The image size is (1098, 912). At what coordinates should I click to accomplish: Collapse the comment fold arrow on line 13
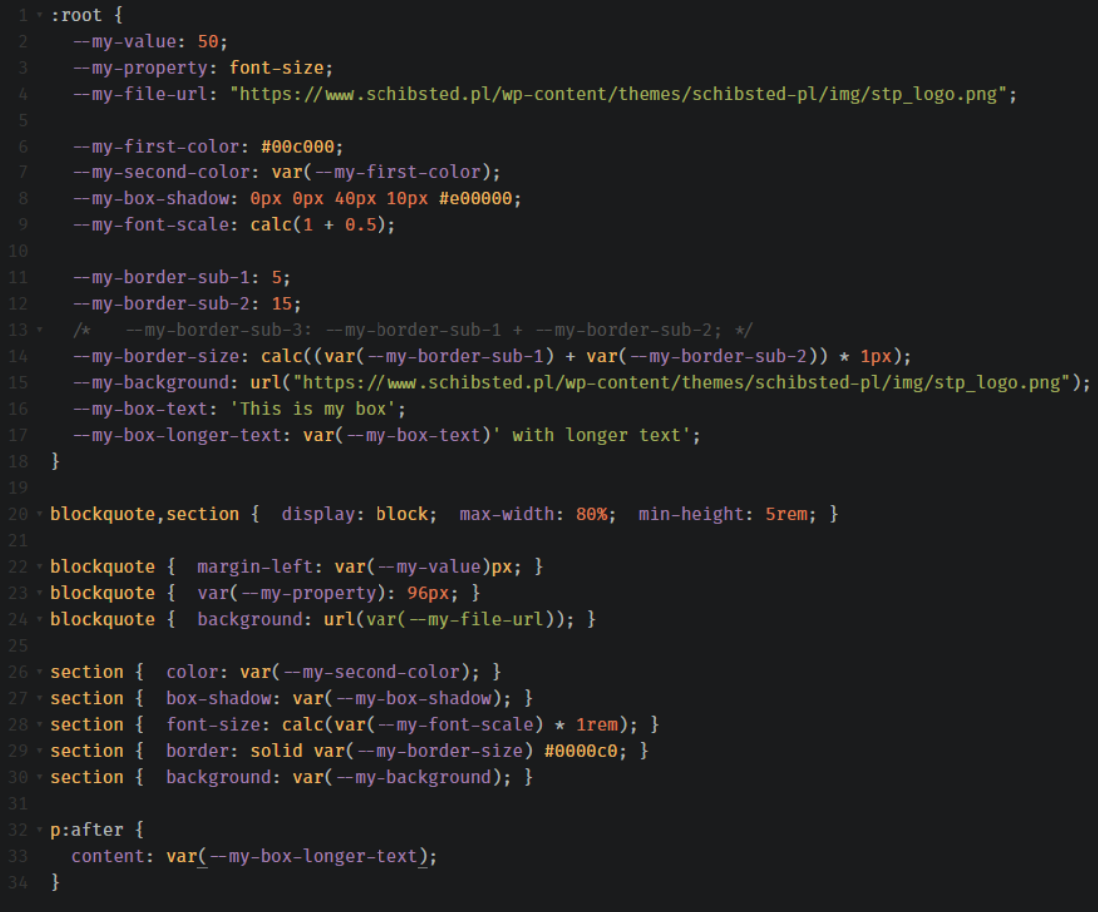tap(39, 330)
